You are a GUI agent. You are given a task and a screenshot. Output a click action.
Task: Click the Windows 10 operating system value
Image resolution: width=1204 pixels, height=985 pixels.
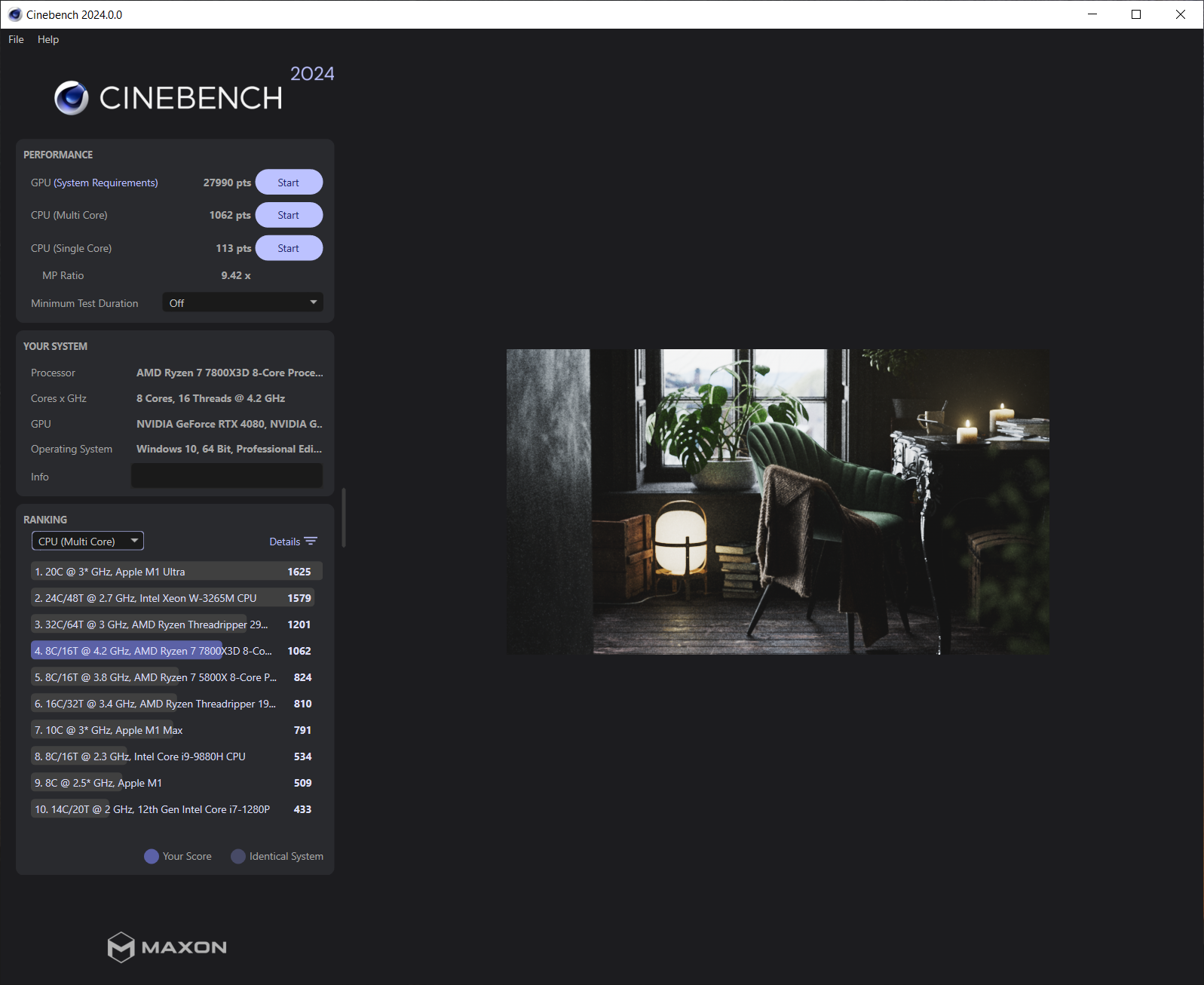coord(229,449)
